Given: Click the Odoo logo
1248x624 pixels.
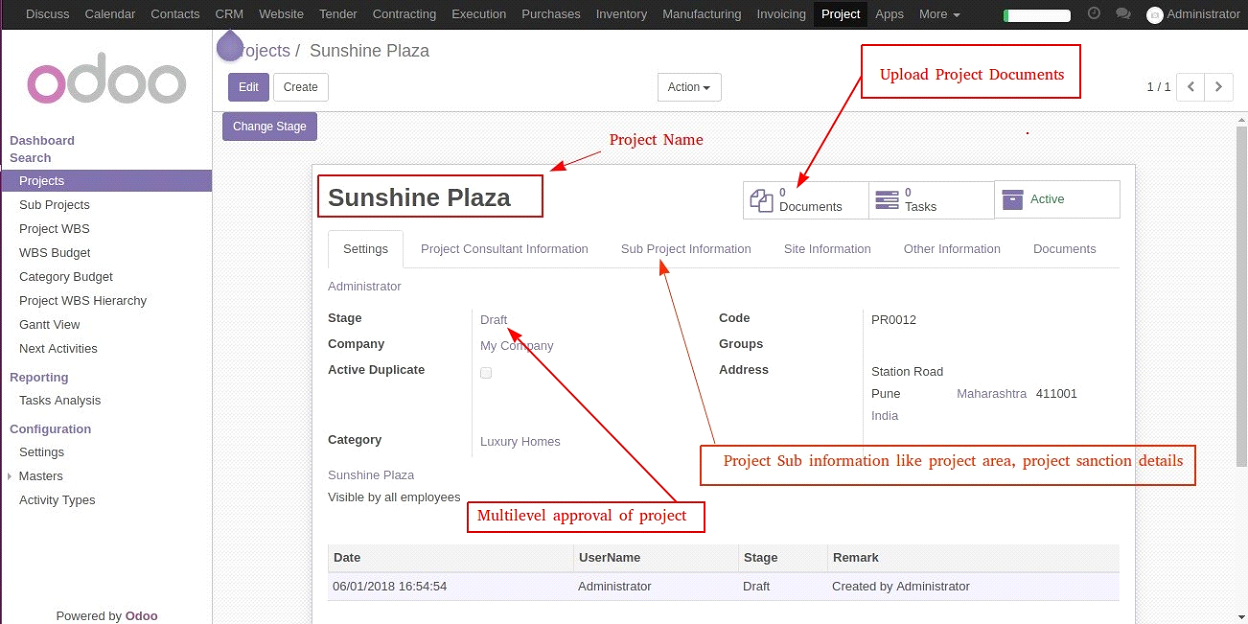Looking at the screenshot, I should click(x=106, y=85).
